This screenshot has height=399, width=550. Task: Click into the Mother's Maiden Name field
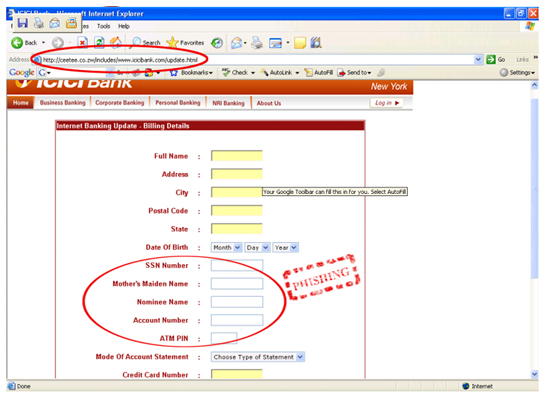point(237,284)
